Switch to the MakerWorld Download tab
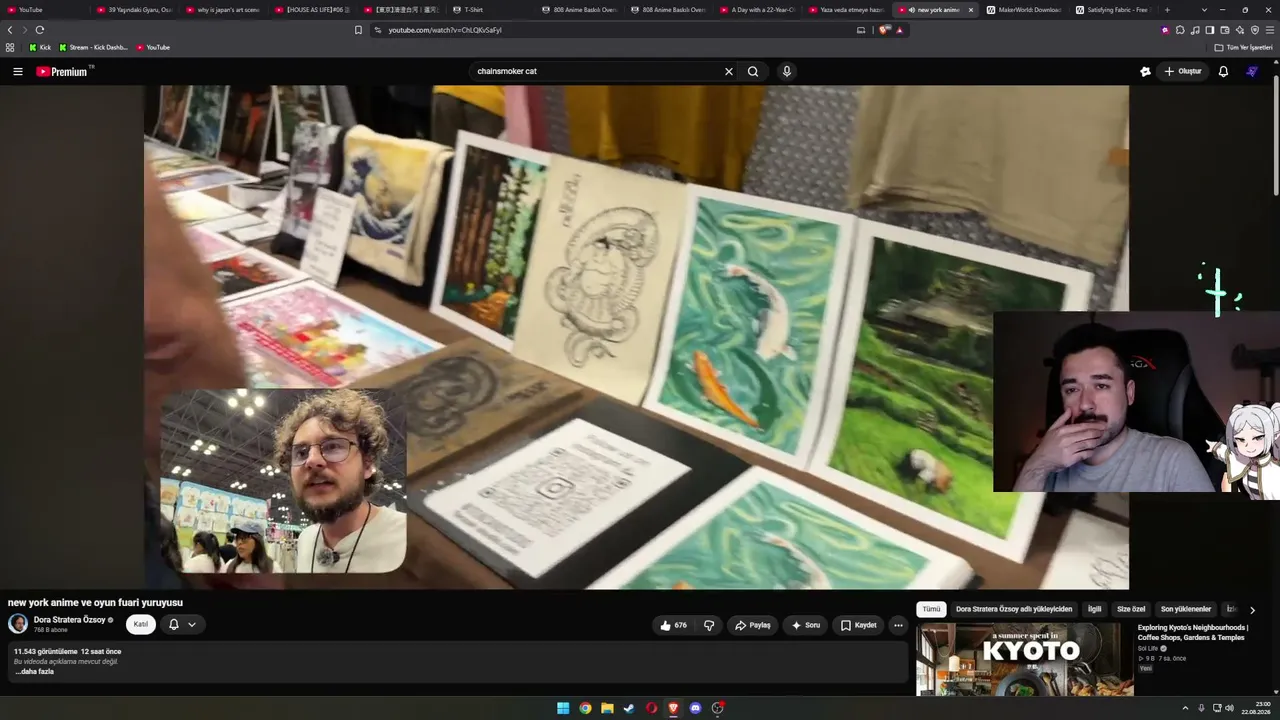The width and height of the screenshot is (1280, 720). point(1023,10)
